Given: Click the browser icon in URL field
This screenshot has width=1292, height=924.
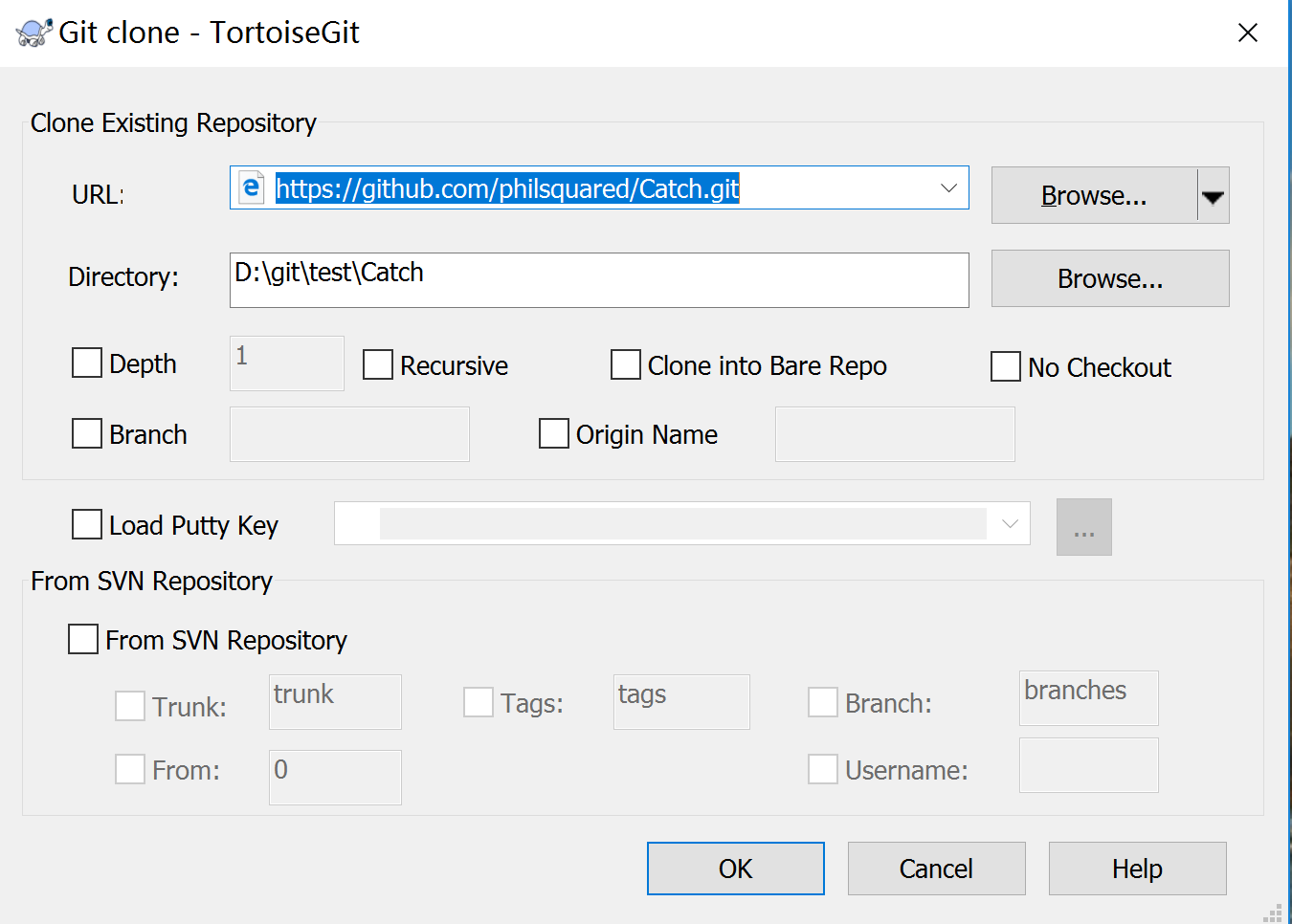Looking at the screenshot, I should 251,187.
